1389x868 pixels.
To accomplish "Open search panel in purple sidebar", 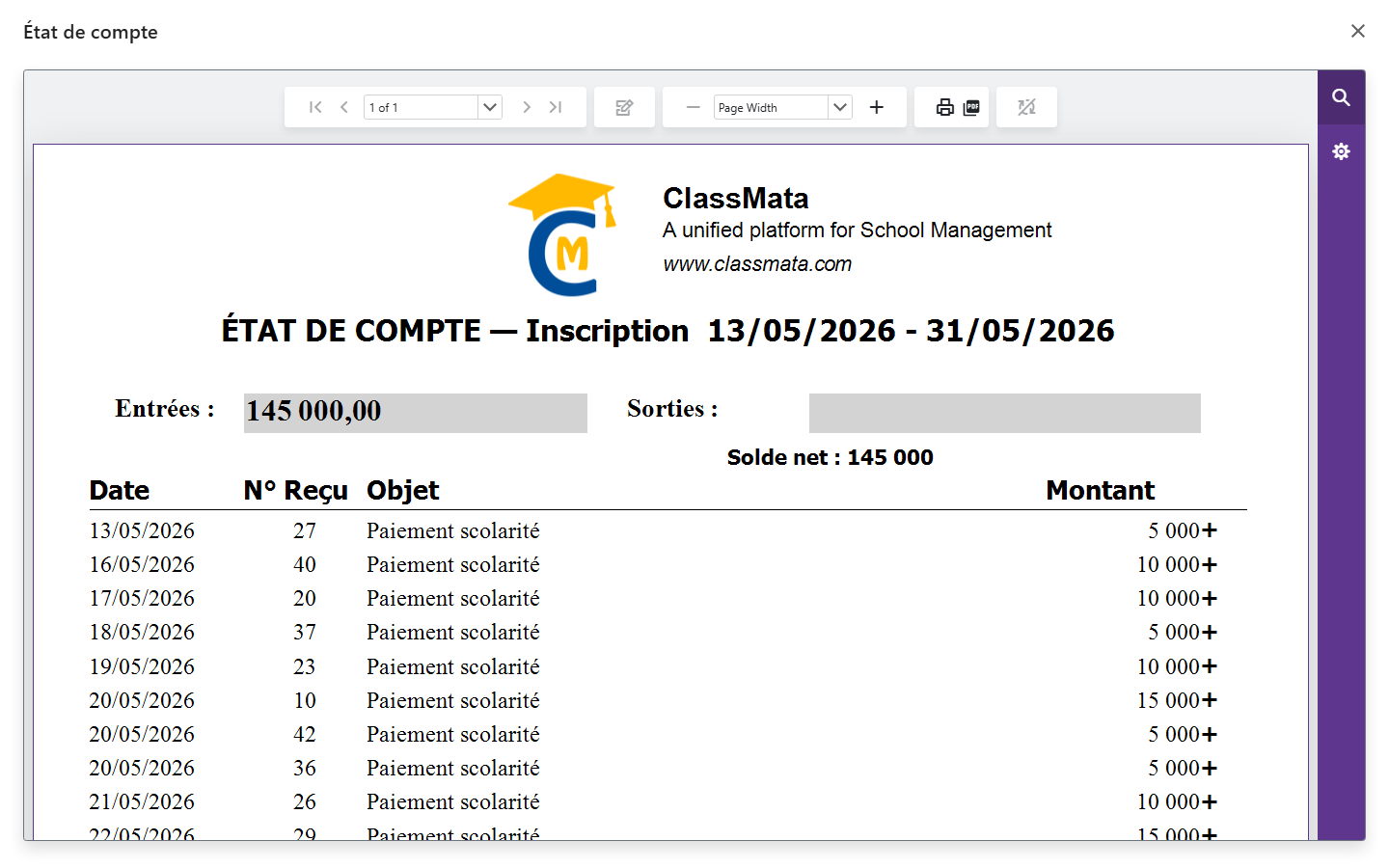I will [1341, 97].
